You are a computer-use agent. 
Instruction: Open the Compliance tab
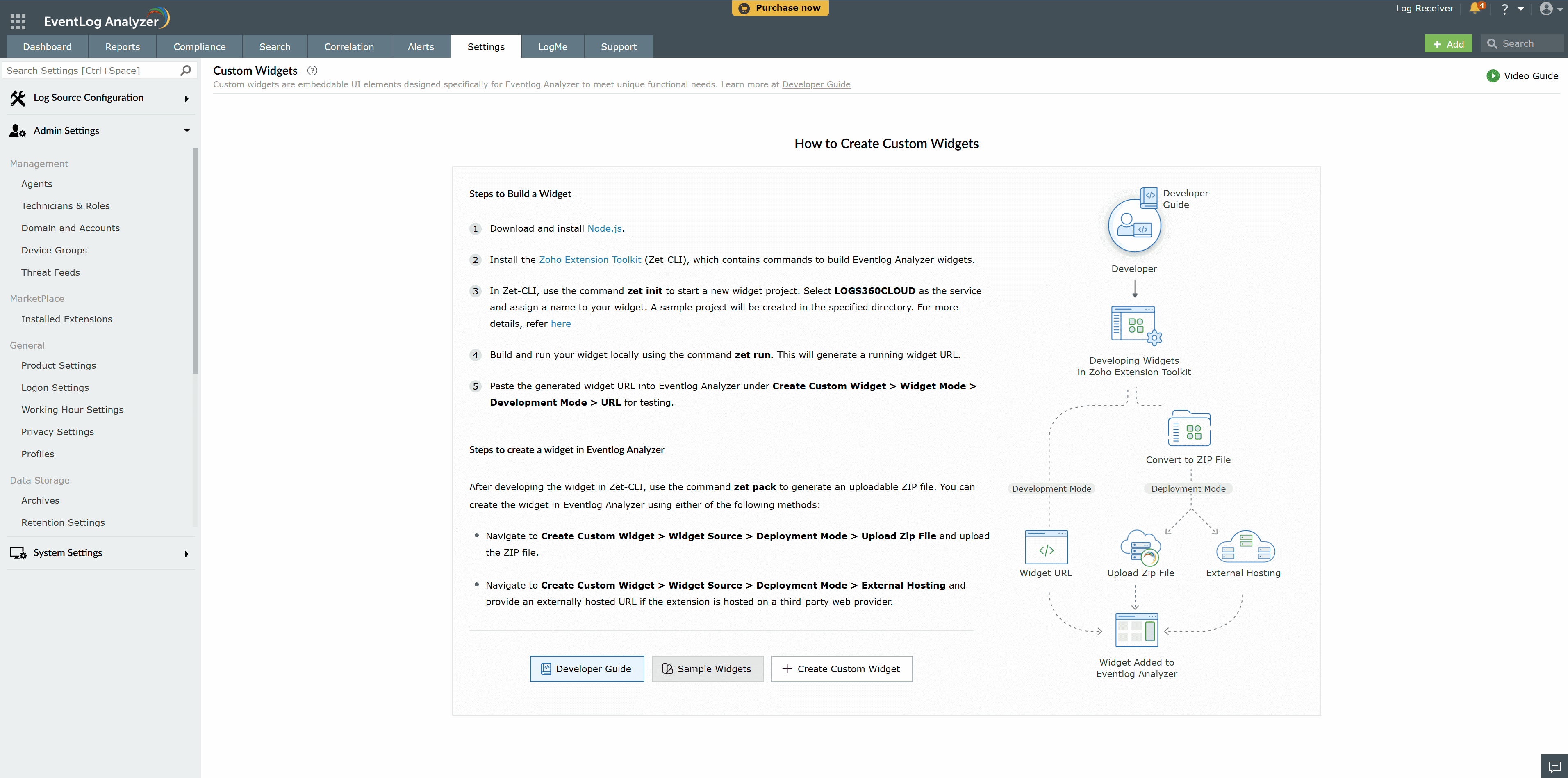click(x=199, y=46)
